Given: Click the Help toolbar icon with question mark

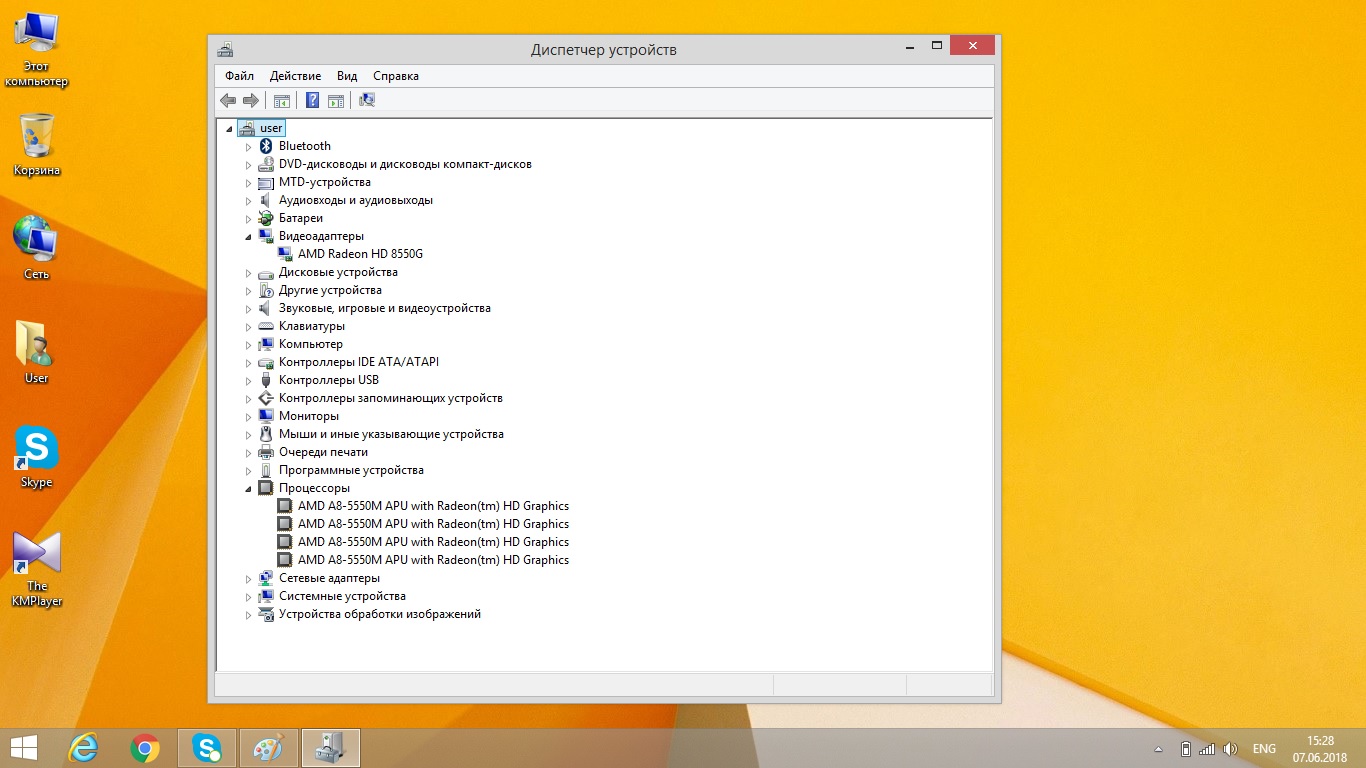Looking at the screenshot, I should coord(312,100).
